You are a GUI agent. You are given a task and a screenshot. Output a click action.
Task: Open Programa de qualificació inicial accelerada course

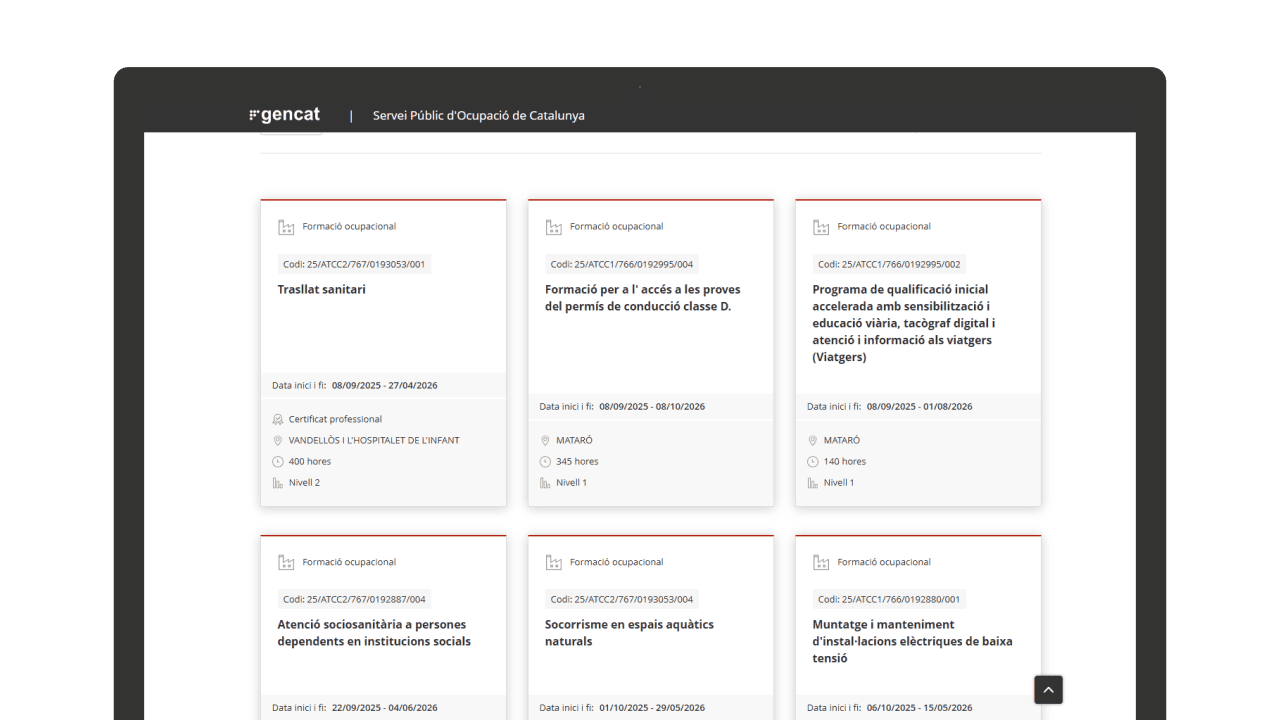pyautogui.click(x=903, y=323)
